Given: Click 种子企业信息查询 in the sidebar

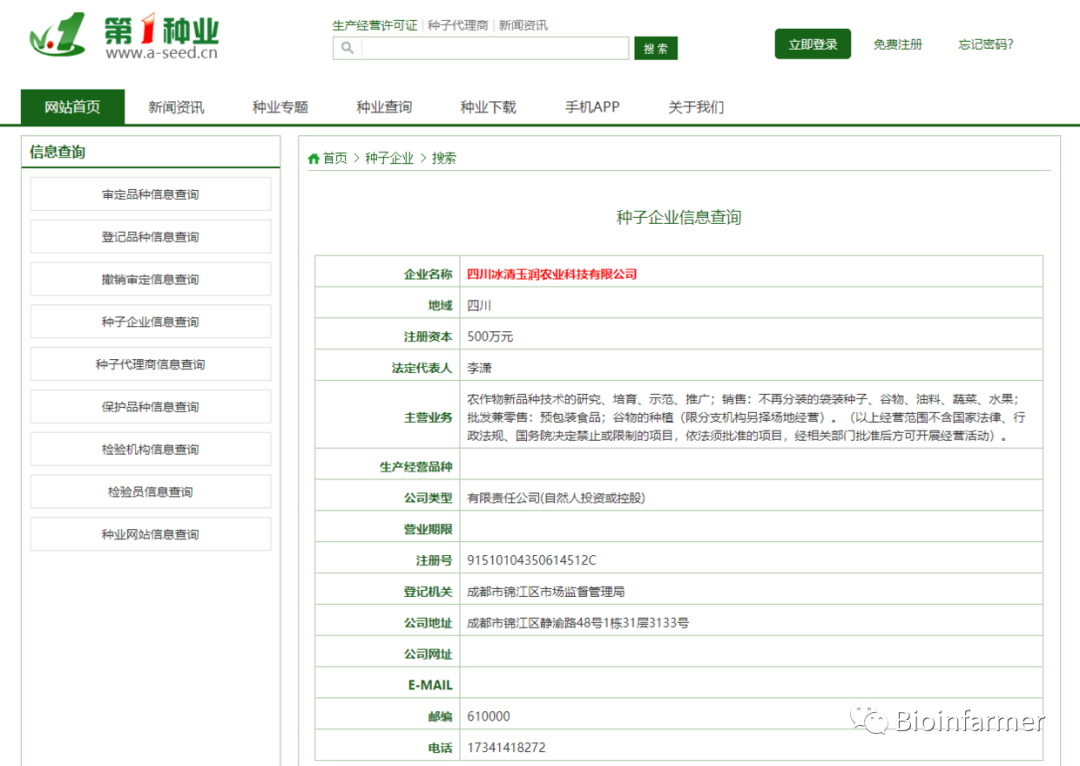Looking at the screenshot, I should coord(150,321).
